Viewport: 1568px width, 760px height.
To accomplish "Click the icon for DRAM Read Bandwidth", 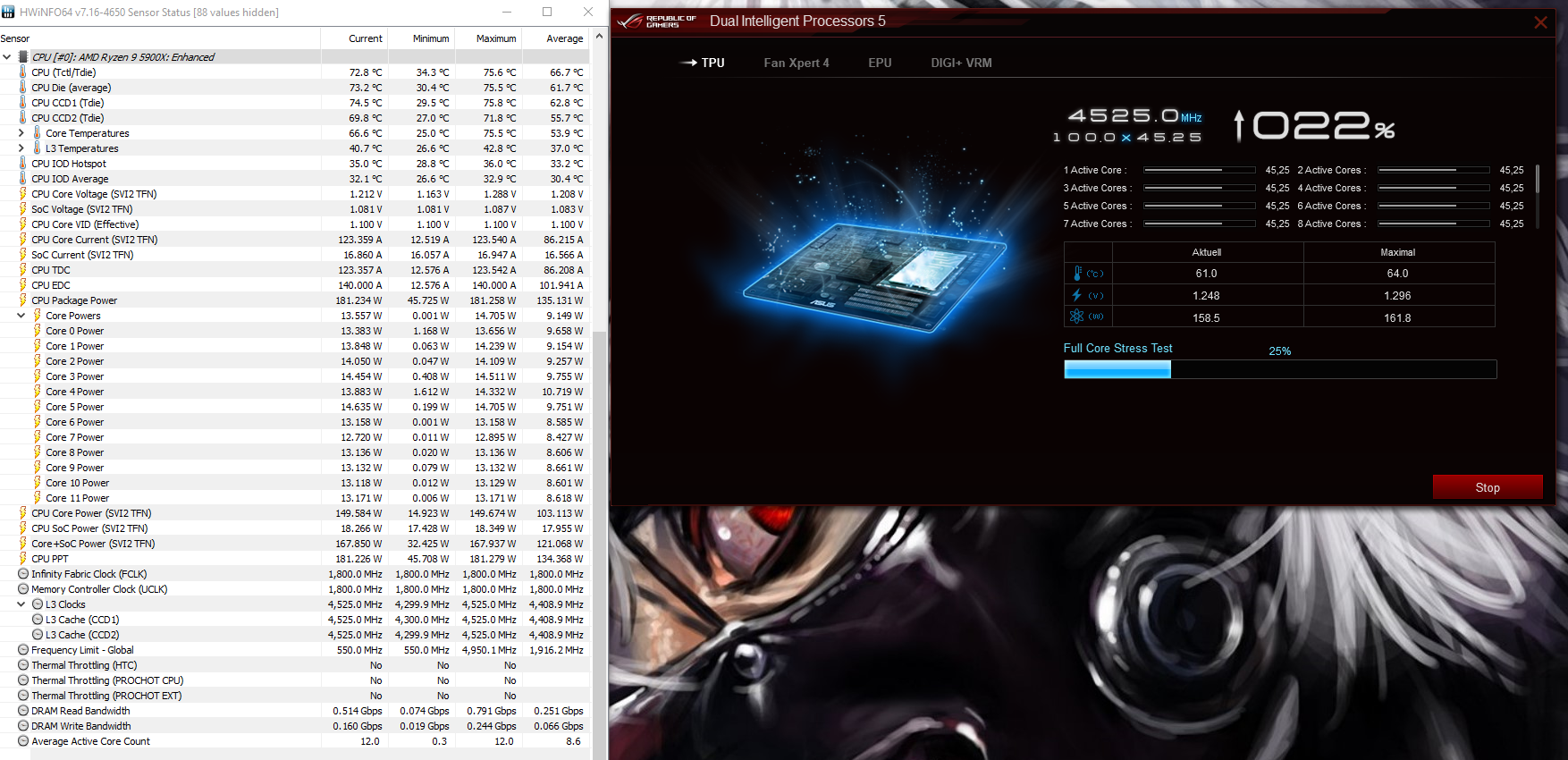I will pos(23,710).
